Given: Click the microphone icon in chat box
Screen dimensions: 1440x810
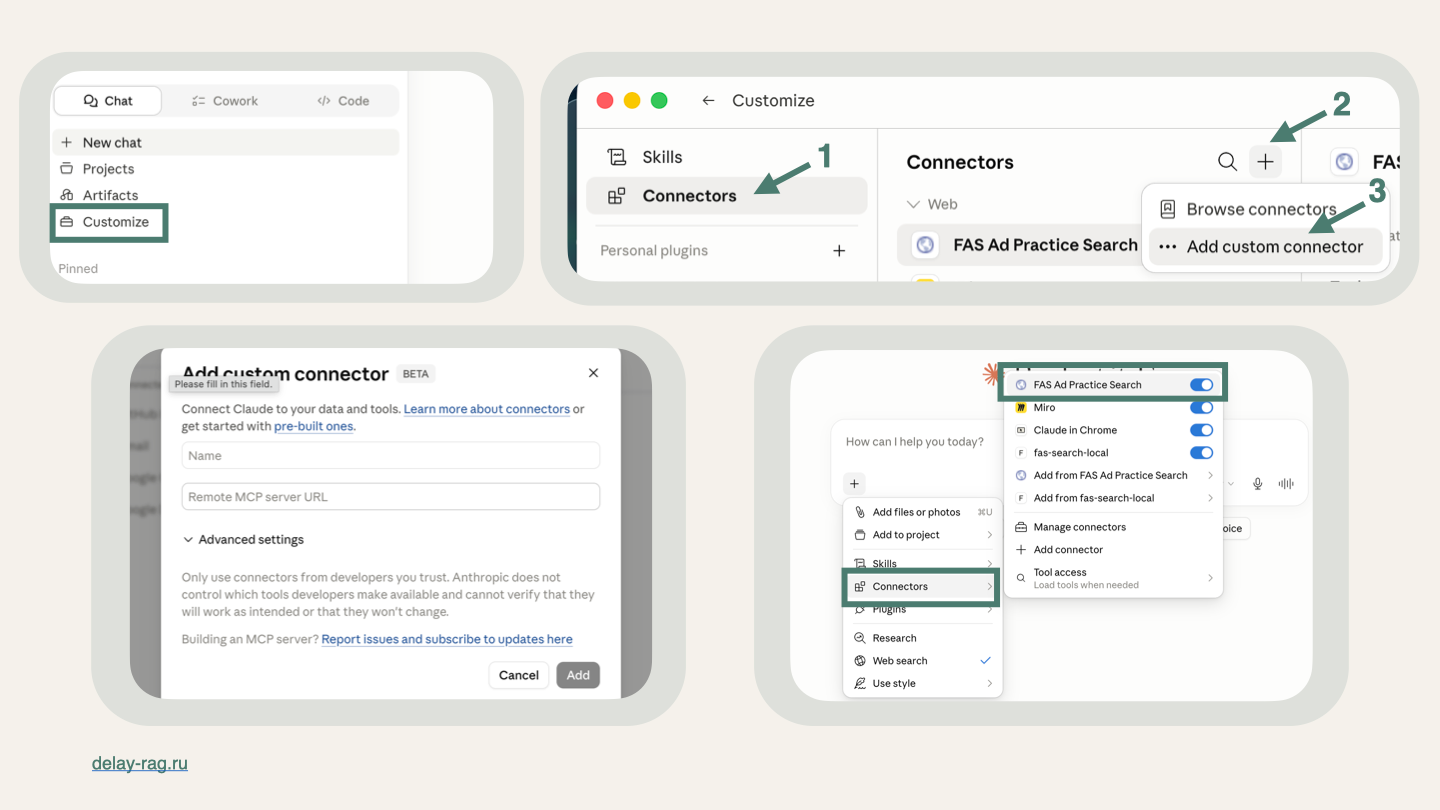Looking at the screenshot, I should coord(1258,484).
